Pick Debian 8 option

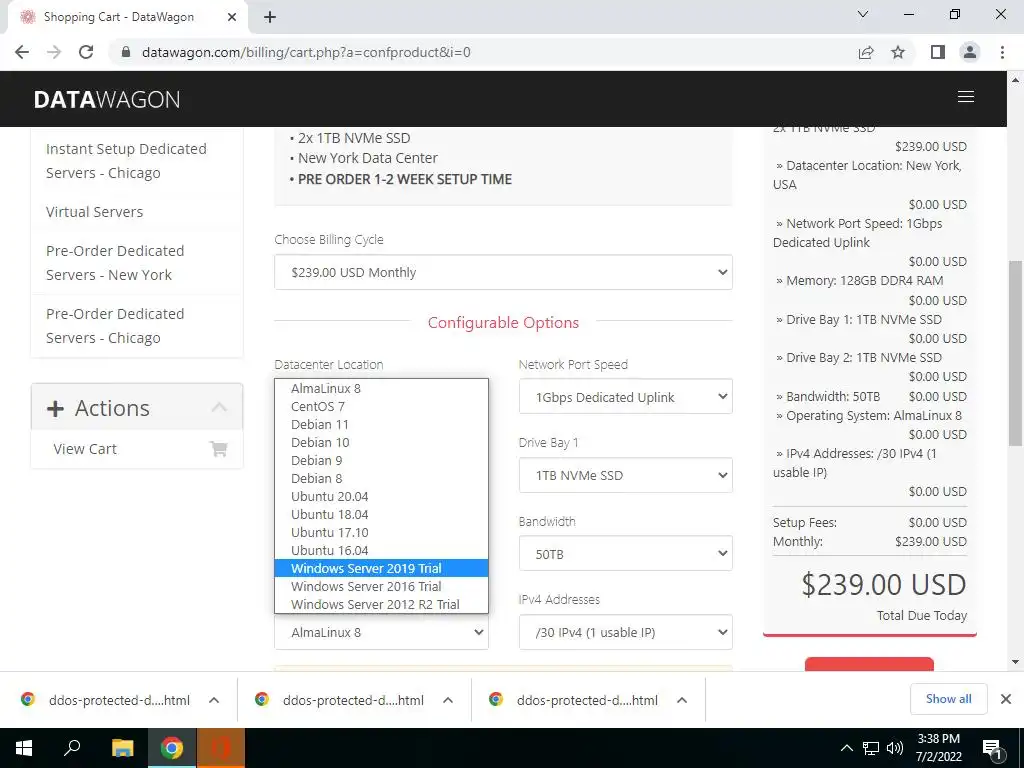(x=381, y=478)
